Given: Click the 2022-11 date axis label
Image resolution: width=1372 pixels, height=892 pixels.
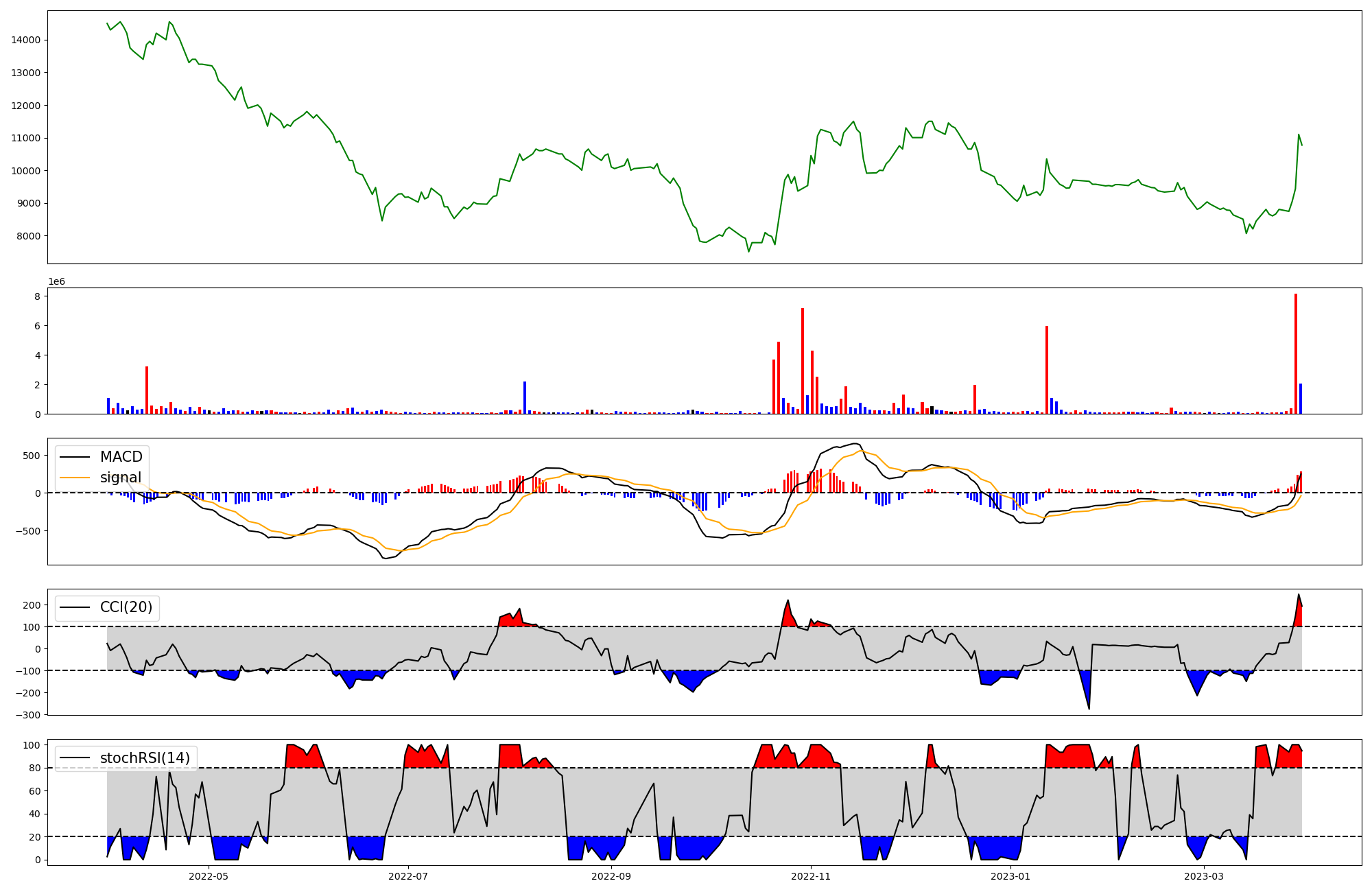Looking at the screenshot, I should (812, 876).
